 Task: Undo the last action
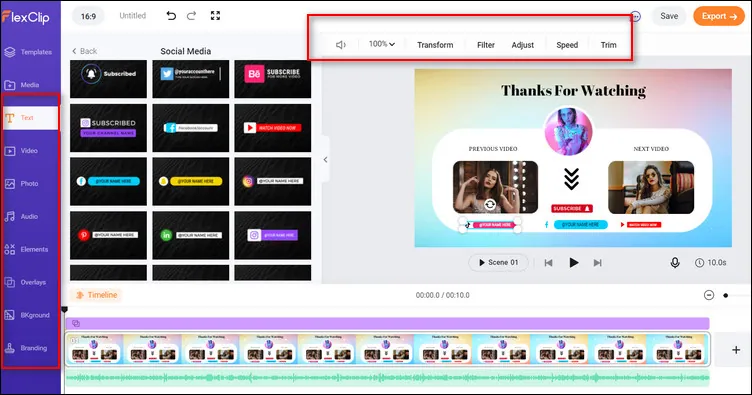coord(171,16)
